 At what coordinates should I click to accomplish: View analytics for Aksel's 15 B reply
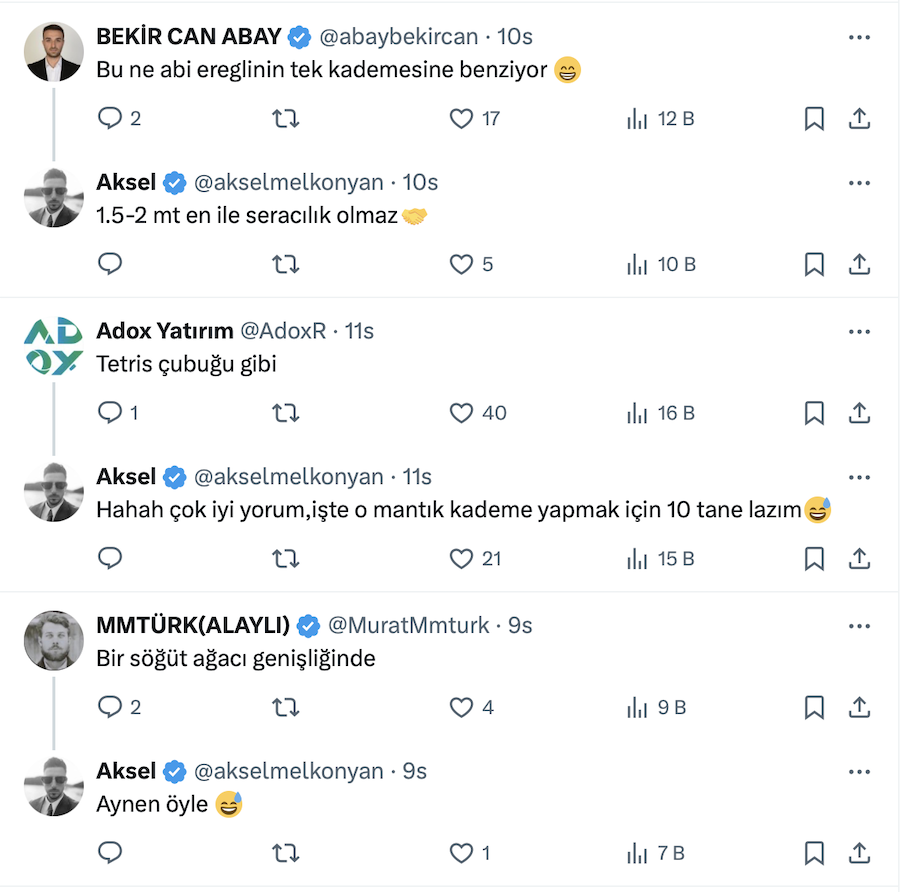636,559
